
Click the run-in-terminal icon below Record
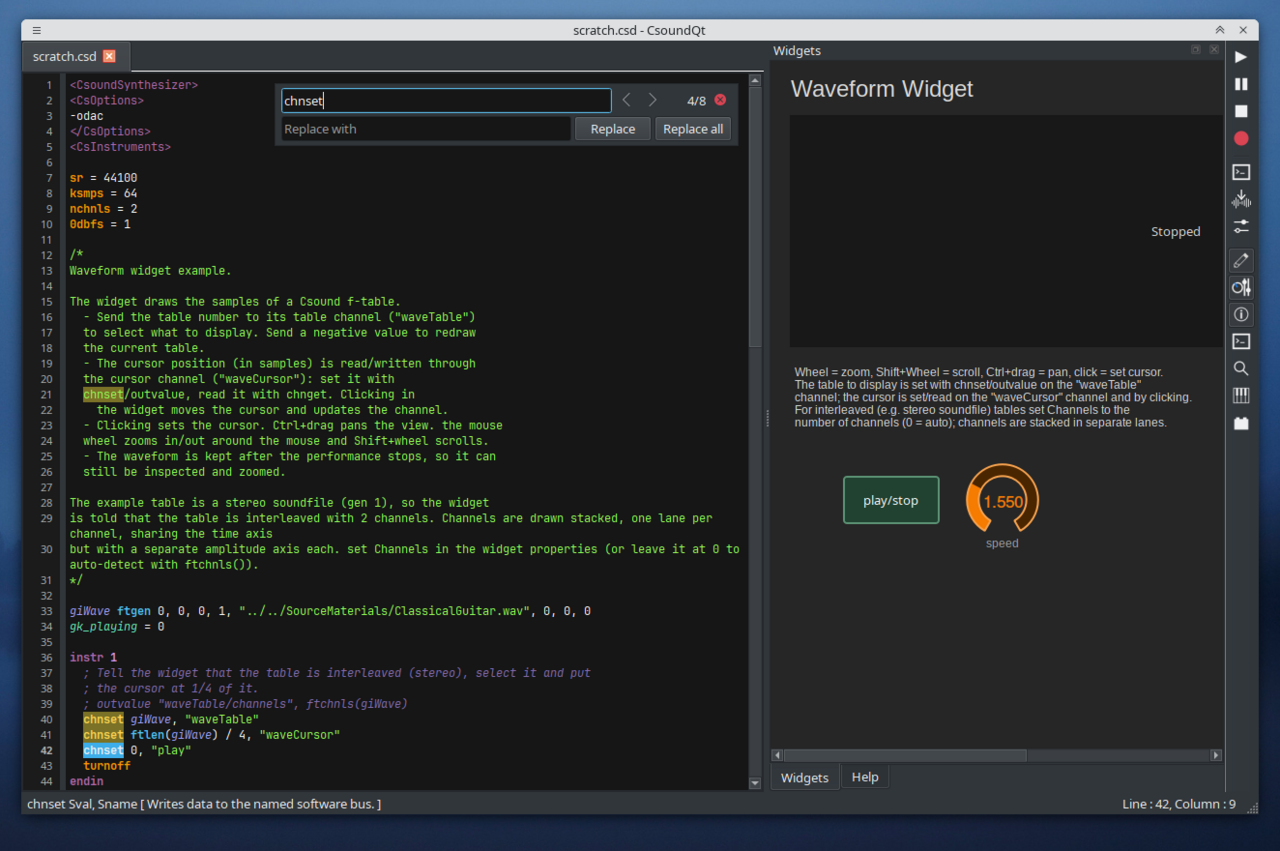click(x=1241, y=172)
